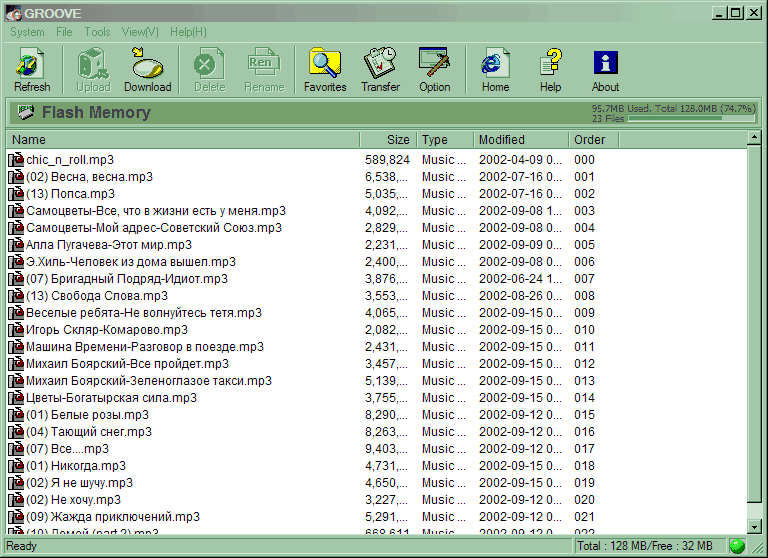This screenshot has width=768, height=558.
Task: Select Цветы-Богатырская сила.mp3 in the list
Action: point(111,398)
